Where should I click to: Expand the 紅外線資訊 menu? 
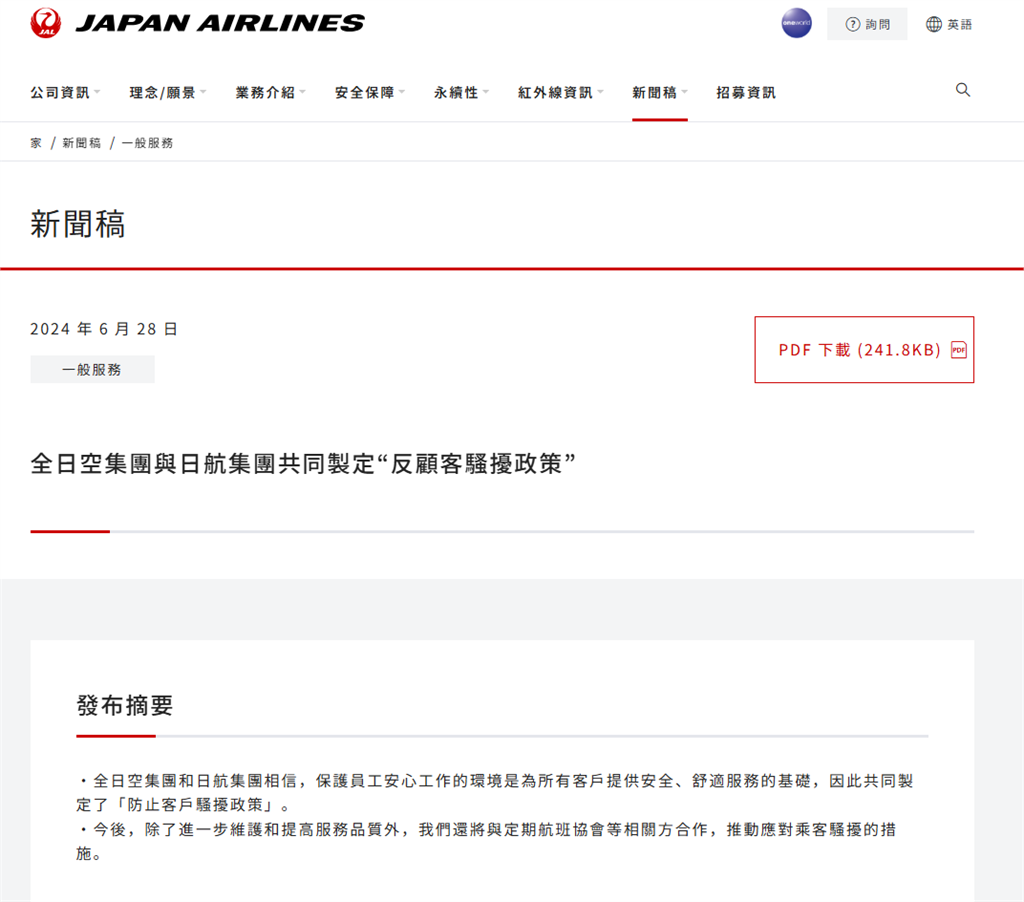[x=560, y=93]
